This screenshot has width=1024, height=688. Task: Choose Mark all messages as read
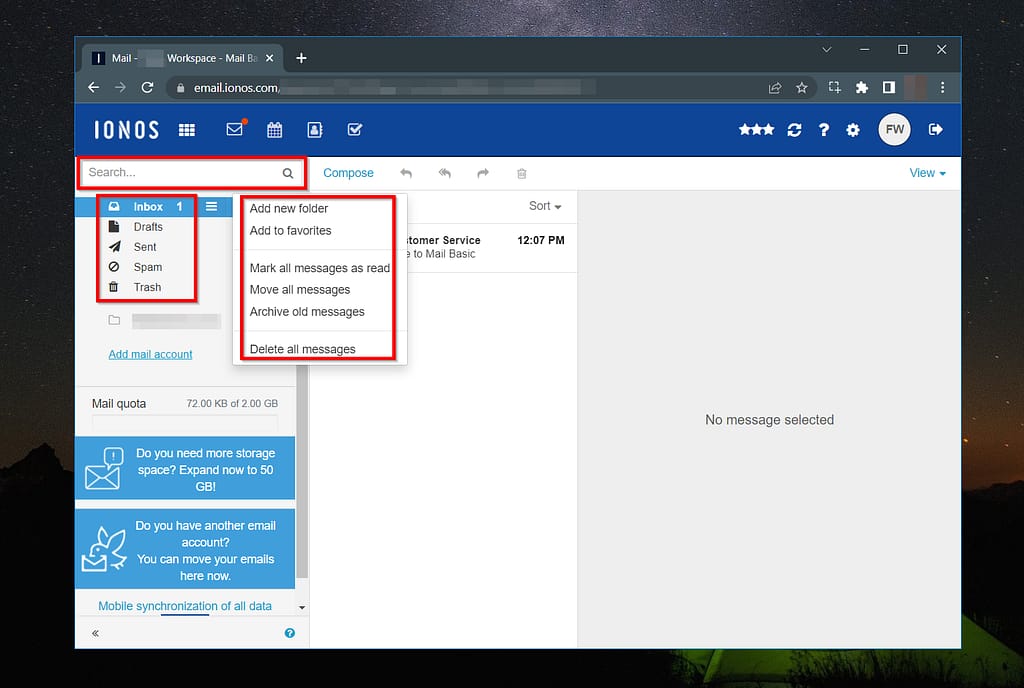(319, 268)
